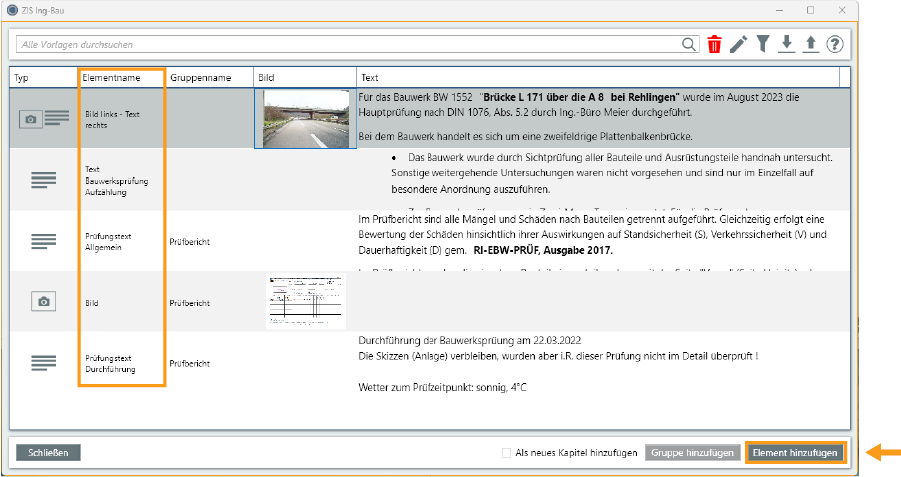The width and height of the screenshot is (901, 477).
Task: Click the upload arrow export icon
Action: [811, 44]
